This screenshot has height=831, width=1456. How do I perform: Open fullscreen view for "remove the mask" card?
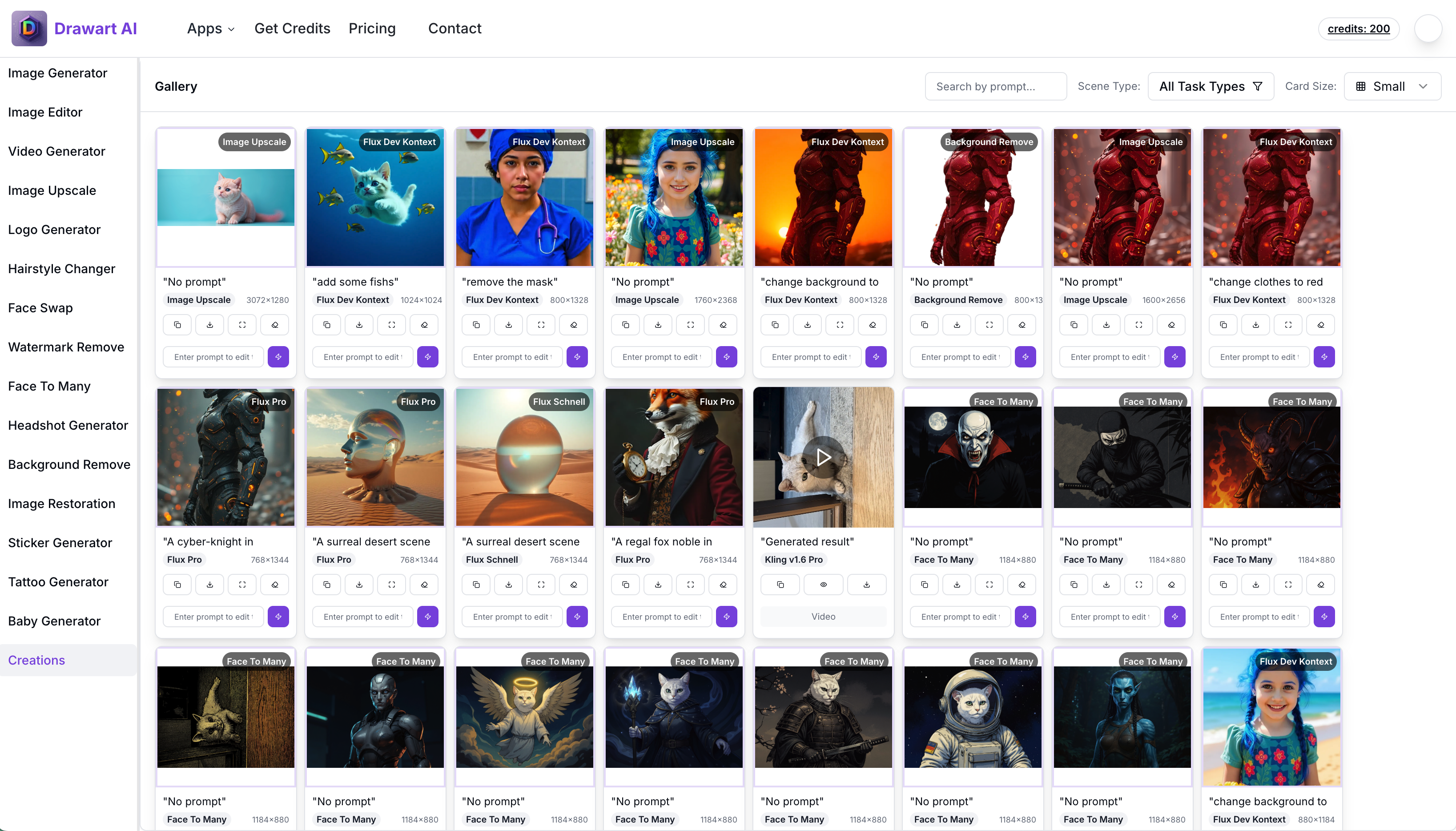(x=541, y=325)
